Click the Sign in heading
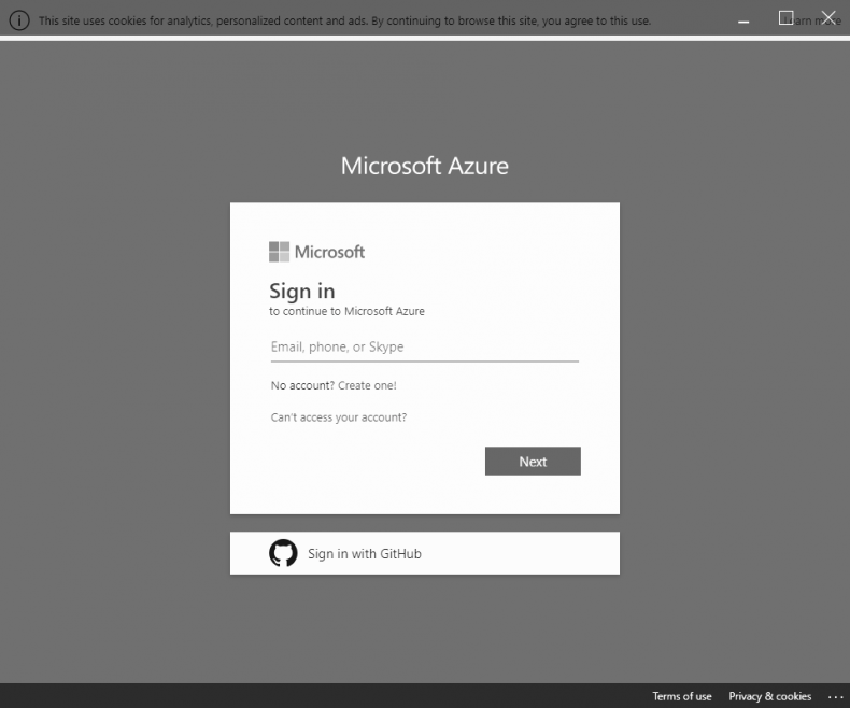 pos(302,291)
